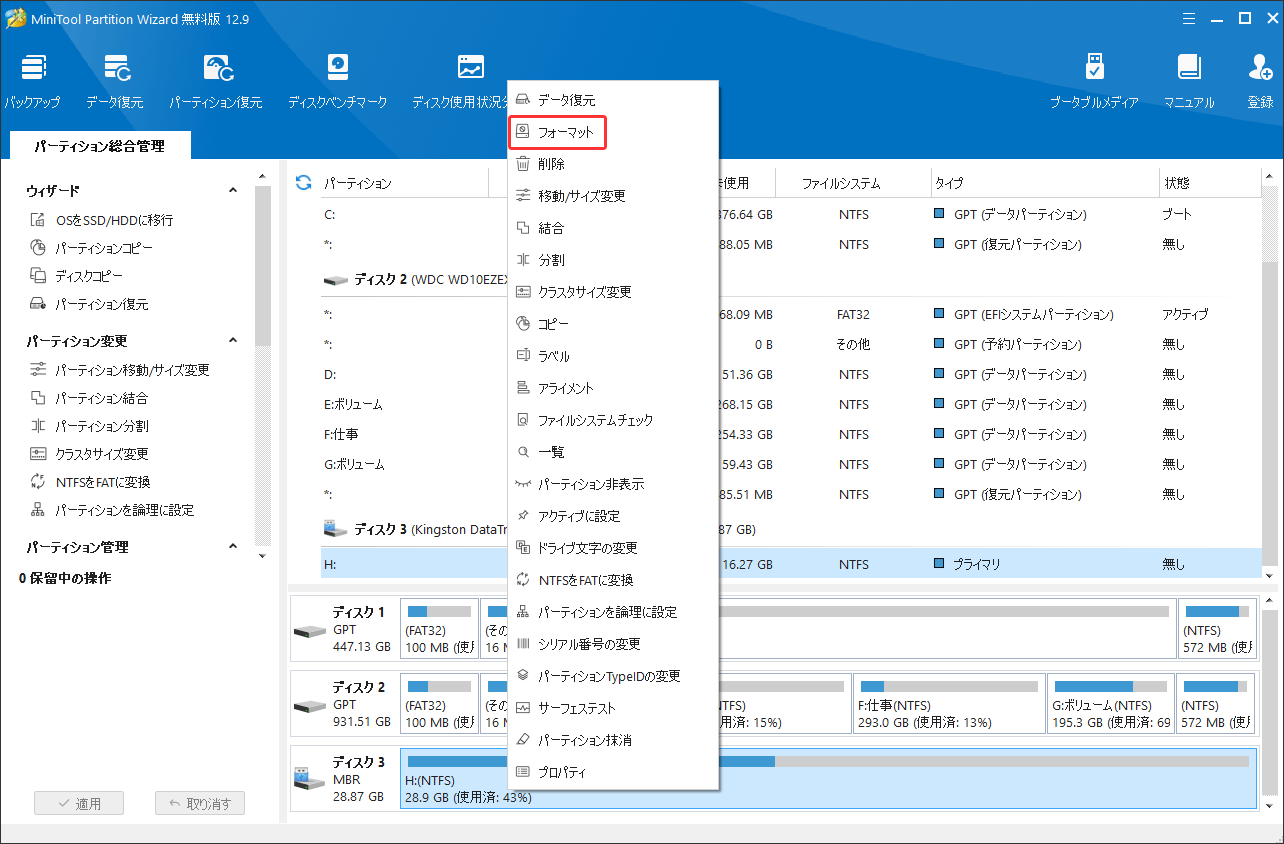
Task: Select partition row G:ボリューム
Action: coord(790,464)
